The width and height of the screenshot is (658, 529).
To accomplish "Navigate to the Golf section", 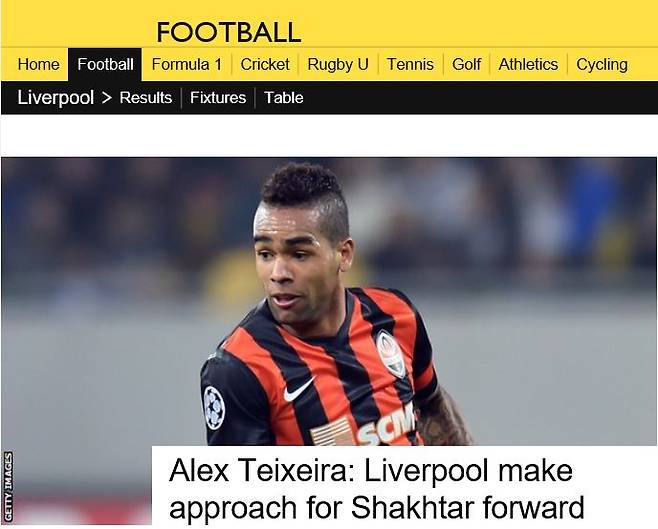I will click(466, 65).
